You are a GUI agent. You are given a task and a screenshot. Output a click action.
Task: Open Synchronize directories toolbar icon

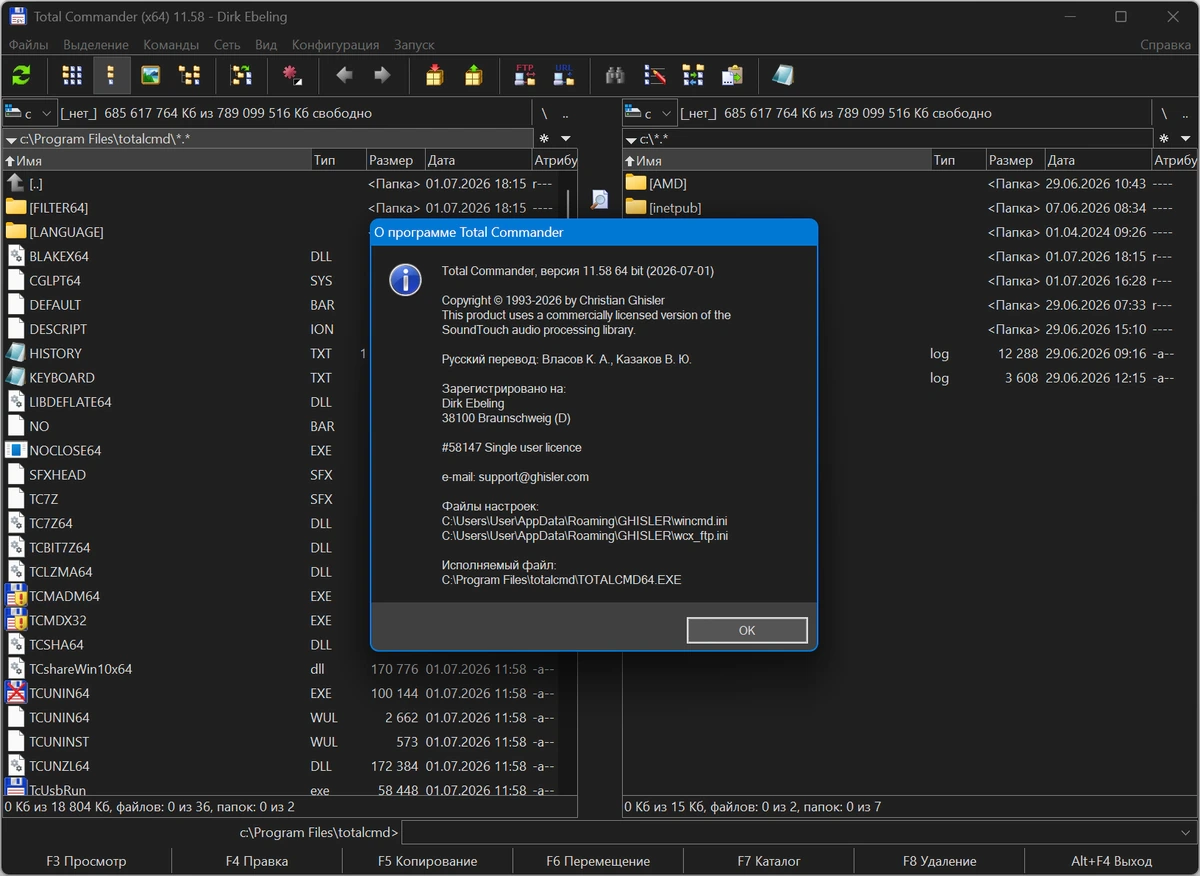pos(693,75)
